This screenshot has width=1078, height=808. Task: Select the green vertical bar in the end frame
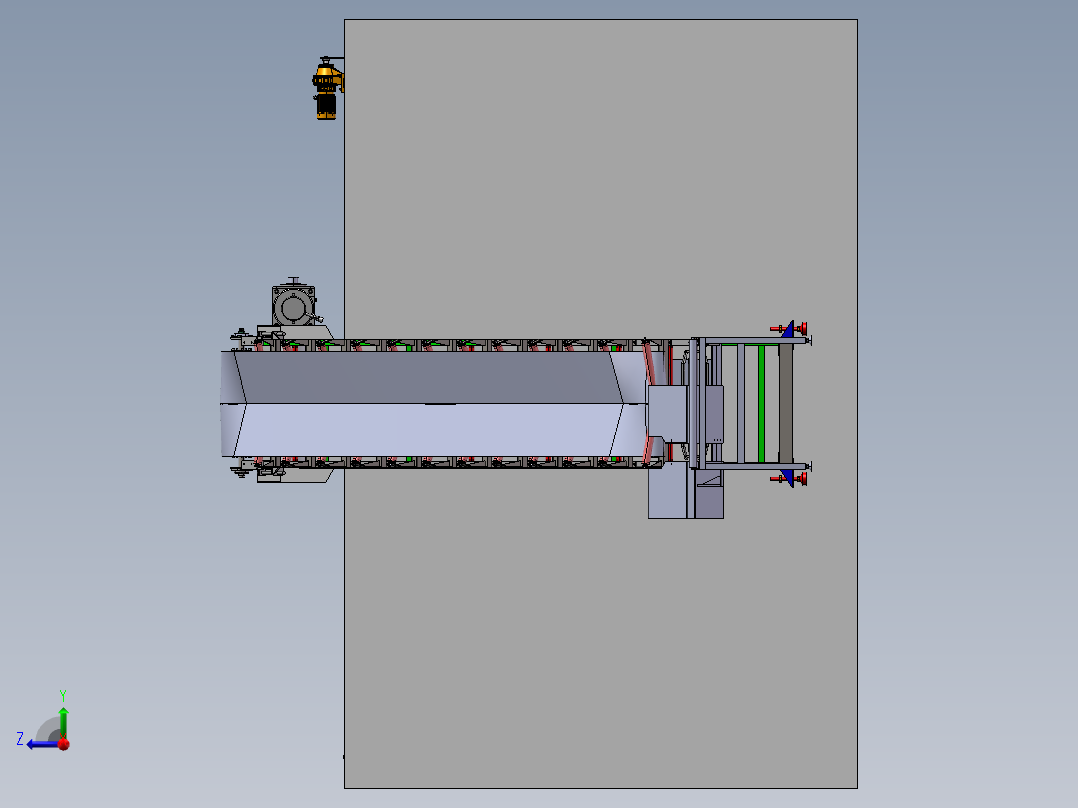point(761,404)
